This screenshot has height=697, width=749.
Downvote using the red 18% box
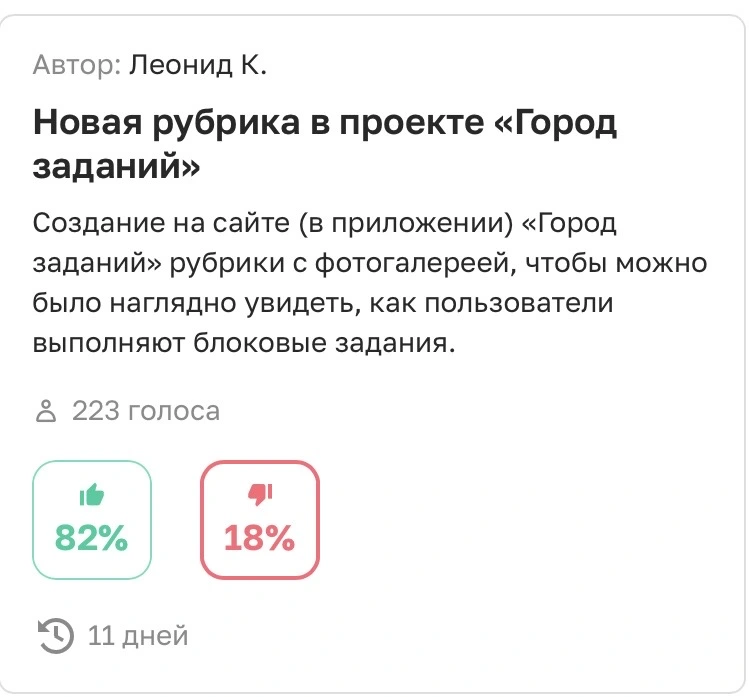(260, 520)
